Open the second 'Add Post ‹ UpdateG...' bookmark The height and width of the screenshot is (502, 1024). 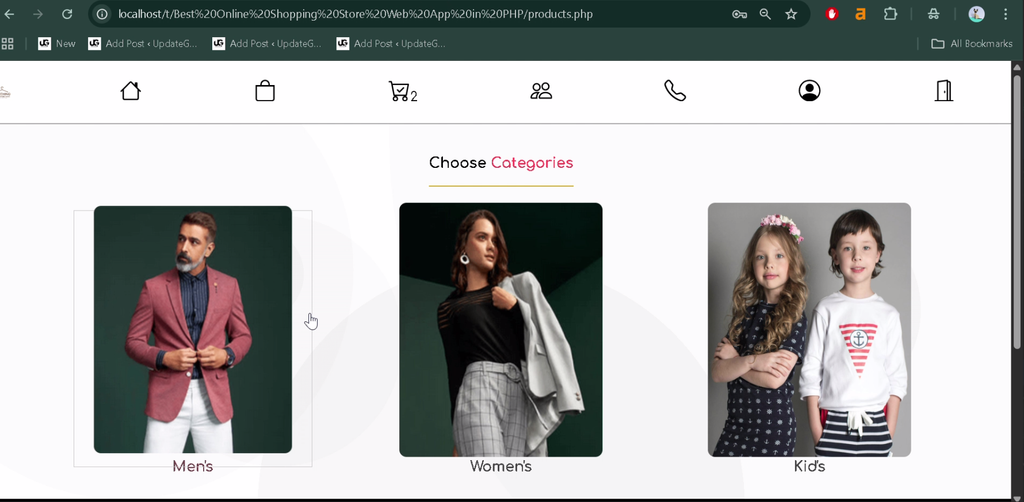pyautogui.click(x=266, y=44)
